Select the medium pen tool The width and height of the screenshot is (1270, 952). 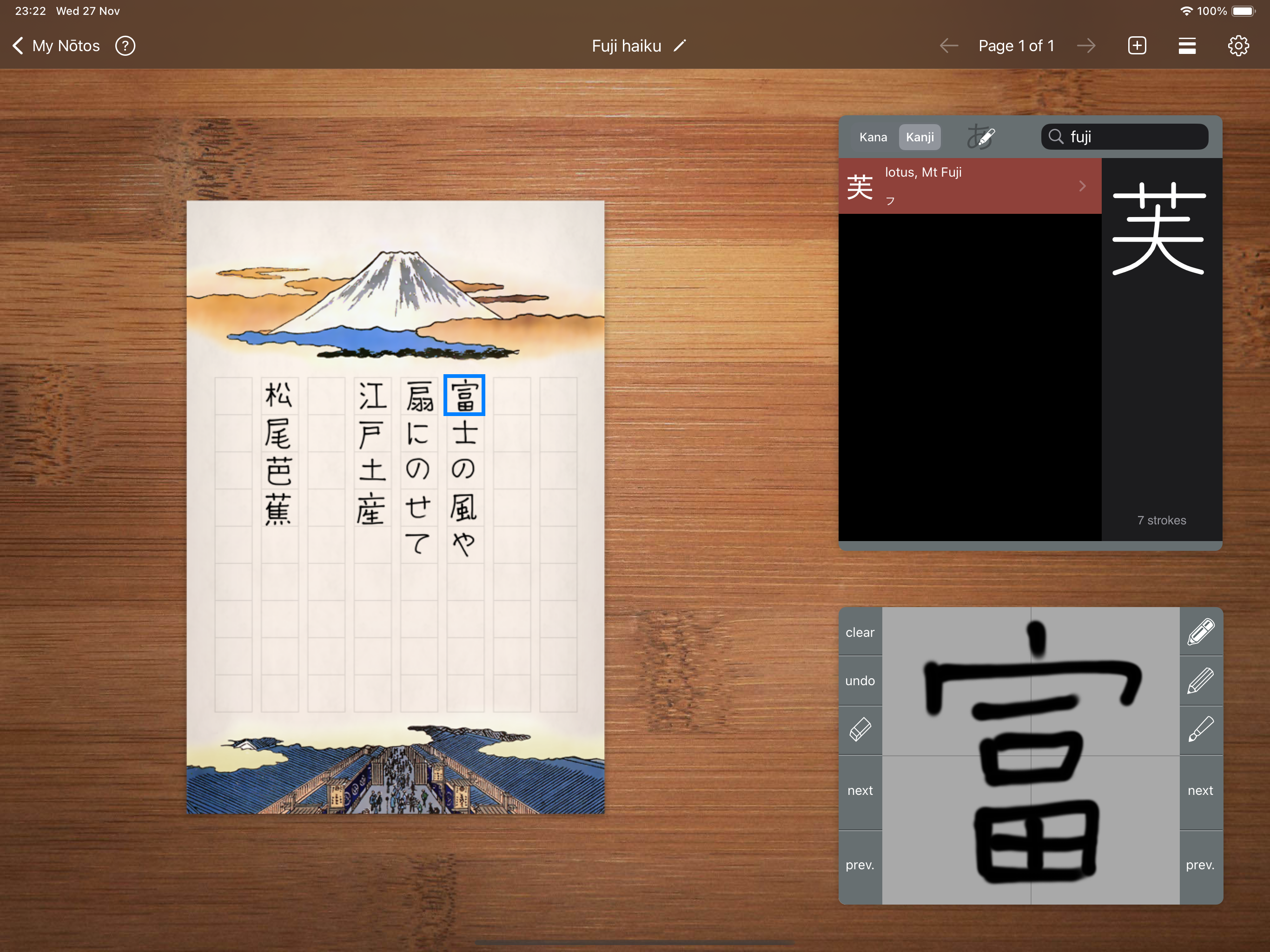(x=1201, y=681)
